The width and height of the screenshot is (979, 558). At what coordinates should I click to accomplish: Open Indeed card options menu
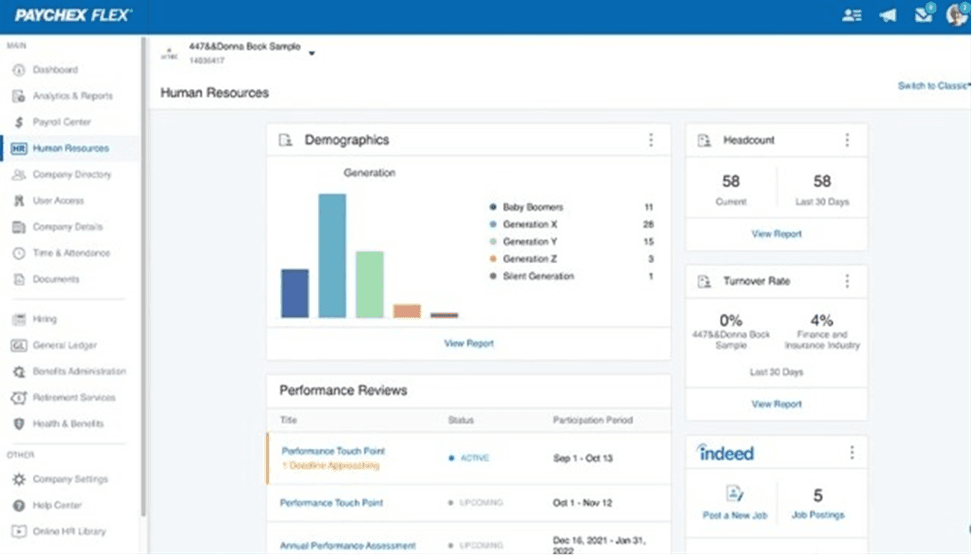click(852, 454)
